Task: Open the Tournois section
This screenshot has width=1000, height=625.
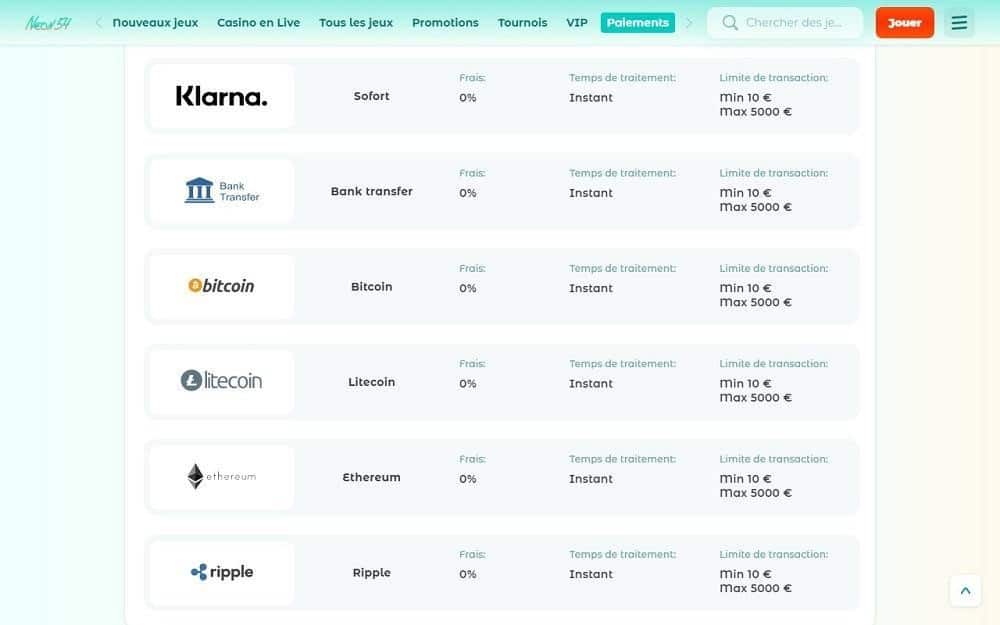Action: point(522,23)
